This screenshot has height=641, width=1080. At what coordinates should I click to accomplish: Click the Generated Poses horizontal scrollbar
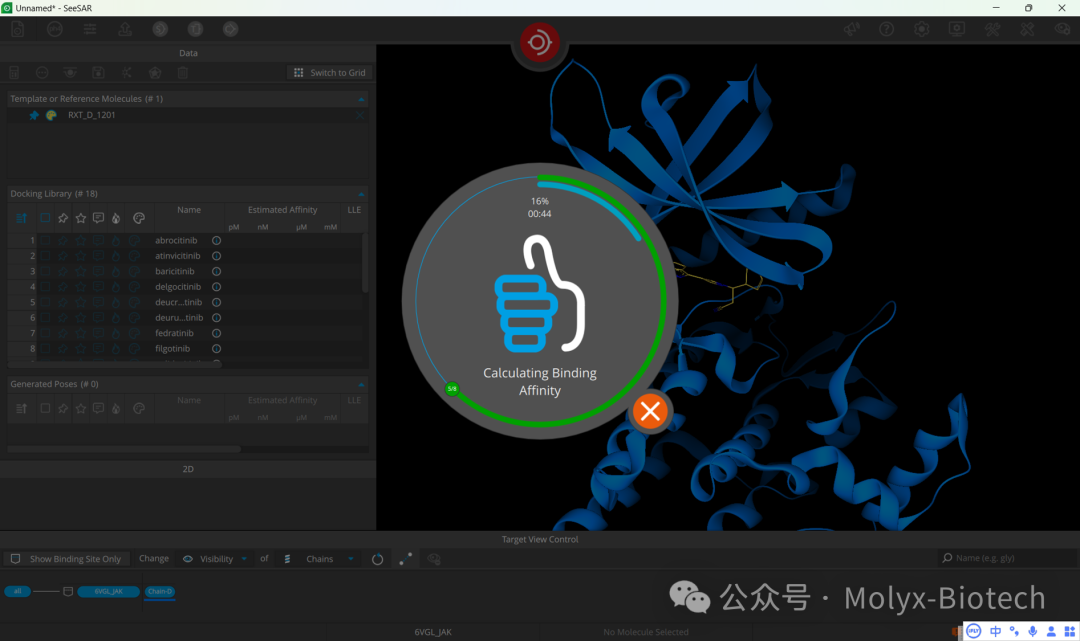tap(124, 449)
